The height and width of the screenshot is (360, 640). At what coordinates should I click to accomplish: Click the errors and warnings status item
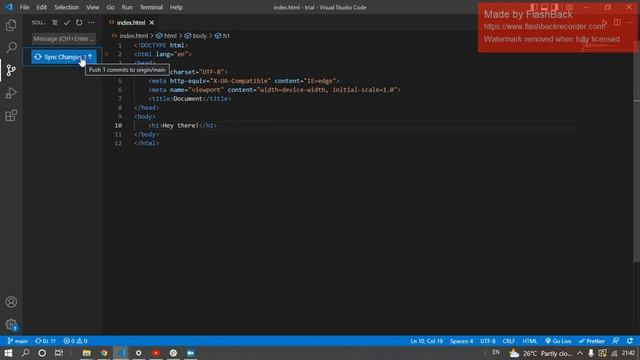click(x=76, y=341)
